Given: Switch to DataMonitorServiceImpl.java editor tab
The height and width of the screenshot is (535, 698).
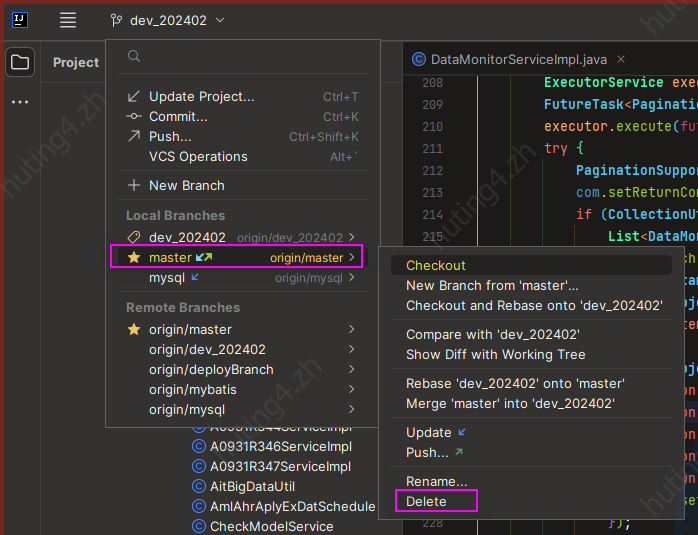Looking at the screenshot, I should point(519,59).
